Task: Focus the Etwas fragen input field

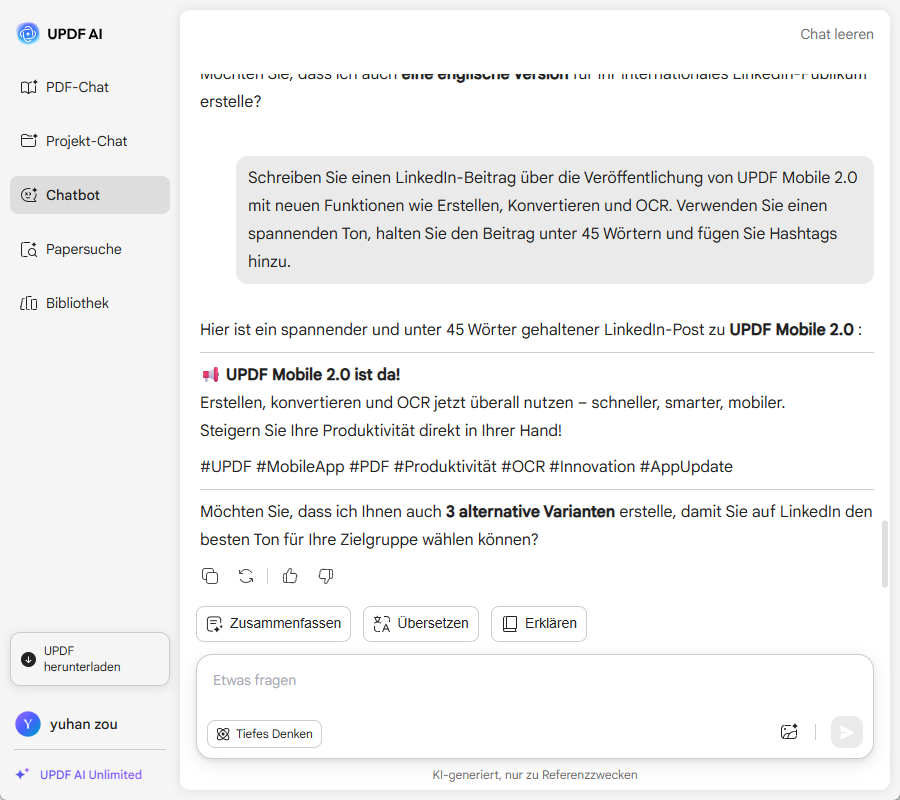Action: [534, 681]
